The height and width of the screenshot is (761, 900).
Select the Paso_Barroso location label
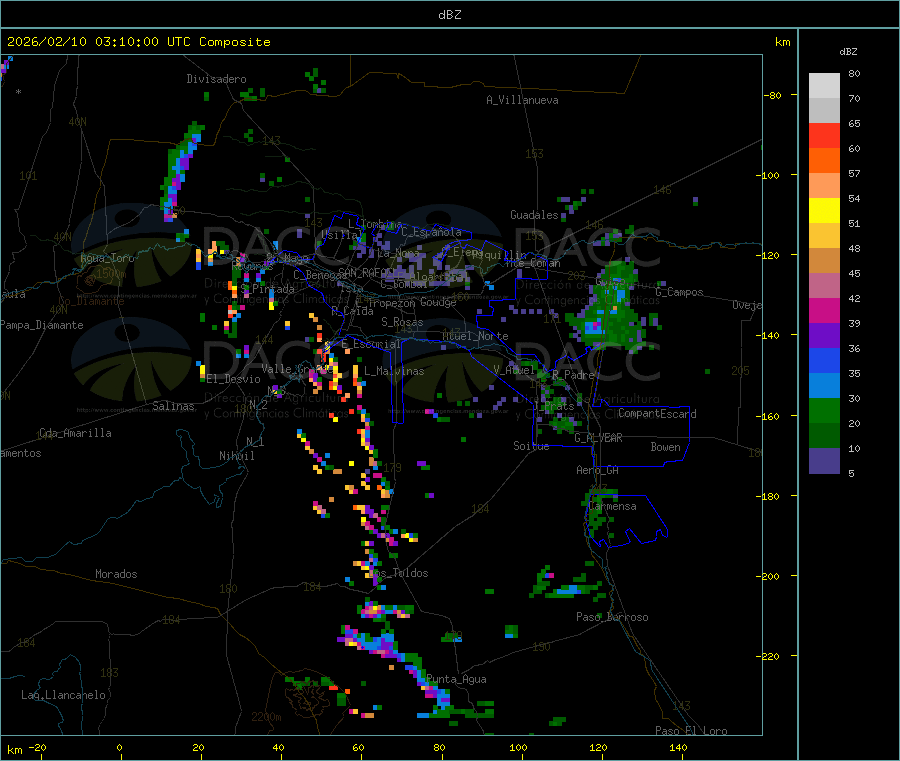pos(612,618)
